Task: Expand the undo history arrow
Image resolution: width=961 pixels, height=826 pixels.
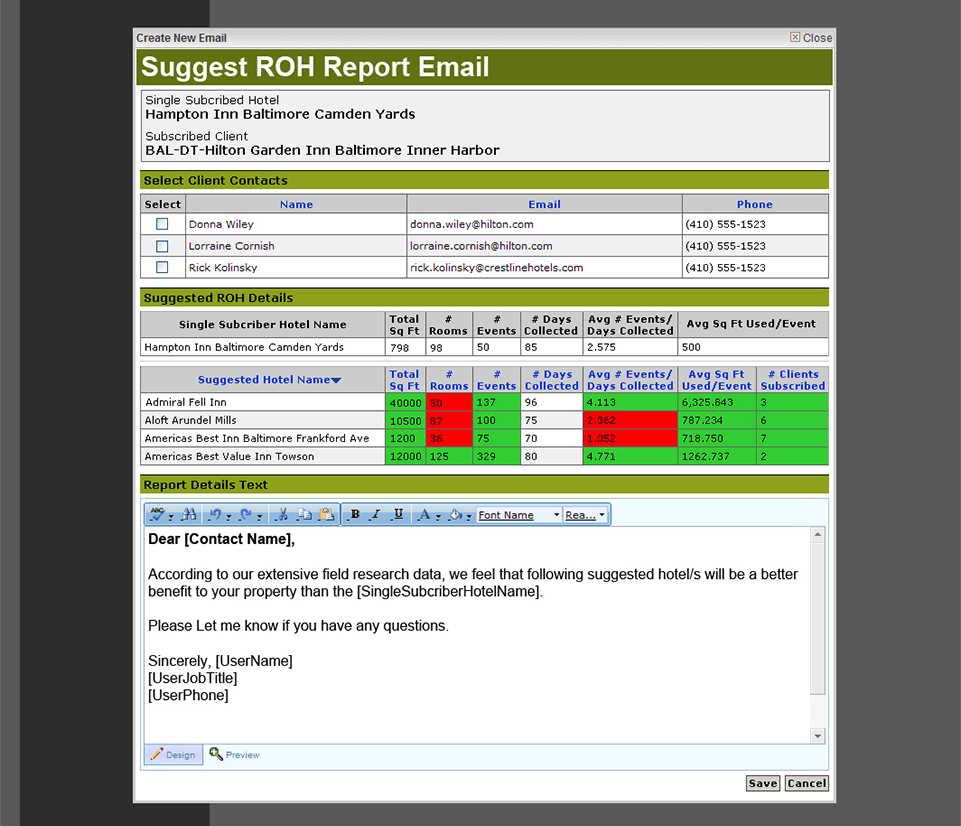Action: [x=228, y=517]
